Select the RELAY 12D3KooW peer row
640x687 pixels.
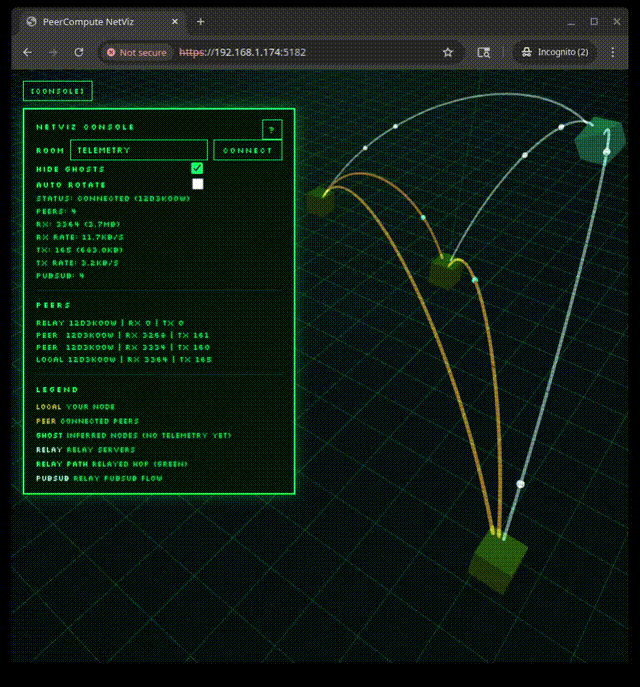tap(110, 323)
